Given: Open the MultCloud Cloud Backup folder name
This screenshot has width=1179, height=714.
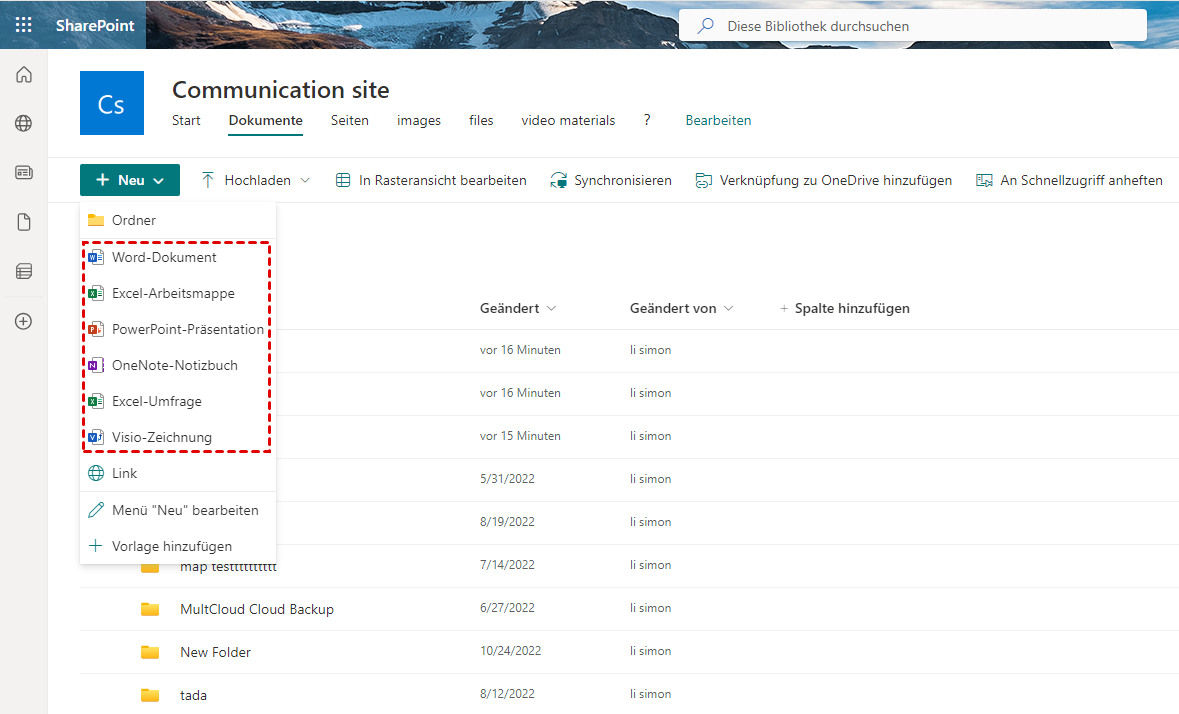Looking at the screenshot, I should tap(257, 609).
